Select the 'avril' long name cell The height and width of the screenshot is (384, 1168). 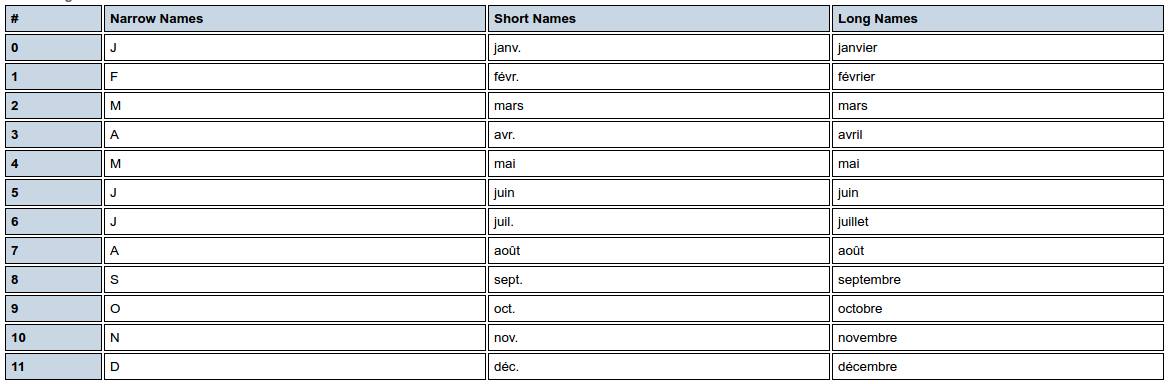(x=997, y=135)
